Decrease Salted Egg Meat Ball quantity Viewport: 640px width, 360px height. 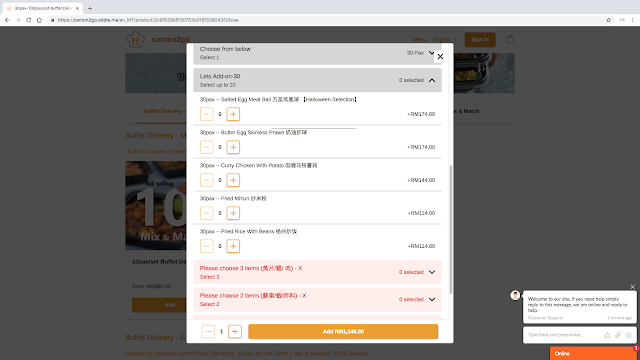coord(207,114)
